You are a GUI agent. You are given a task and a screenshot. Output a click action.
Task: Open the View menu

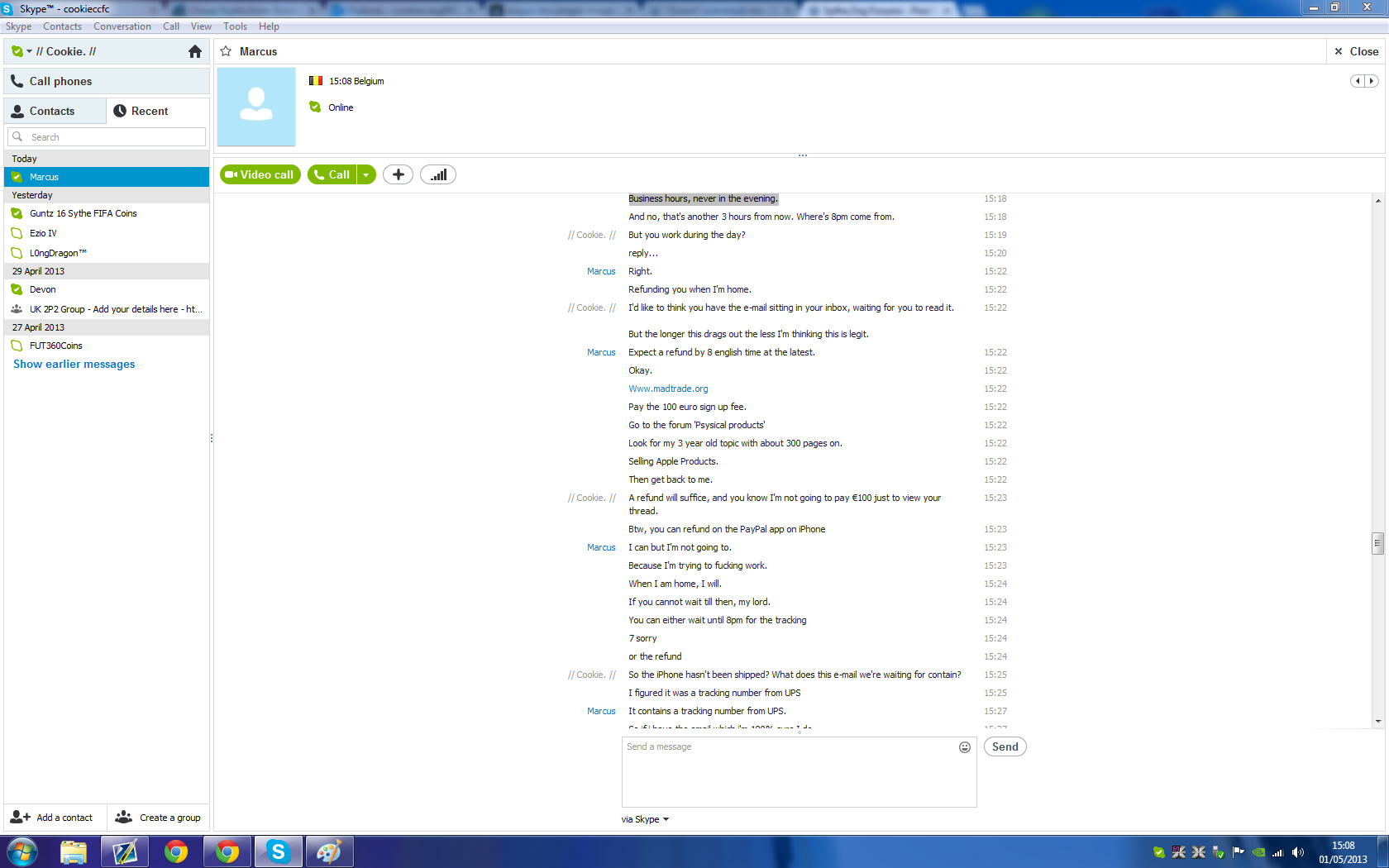(201, 26)
